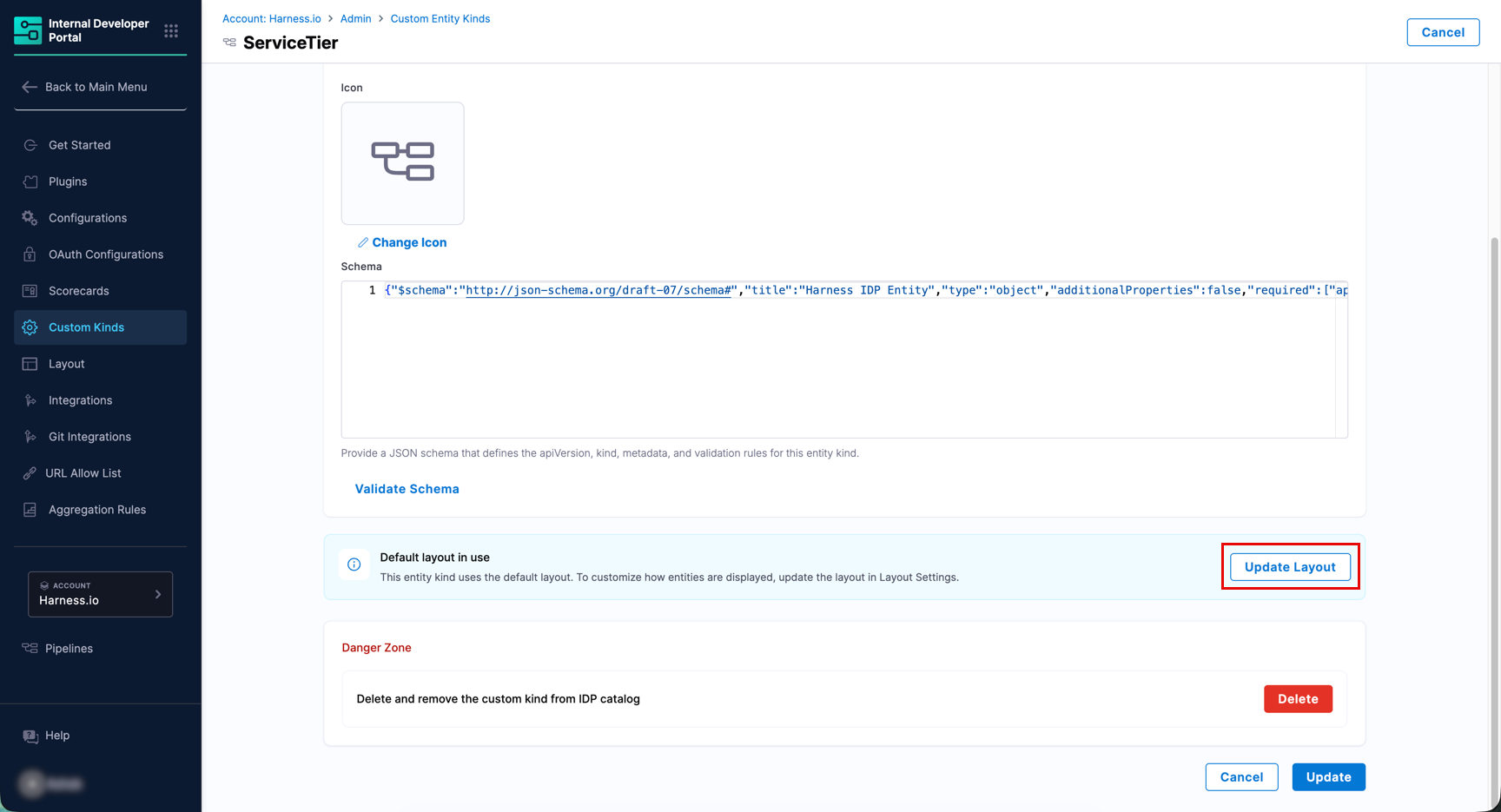
Task: Open the app switcher grid icon
Action: point(171,31)
